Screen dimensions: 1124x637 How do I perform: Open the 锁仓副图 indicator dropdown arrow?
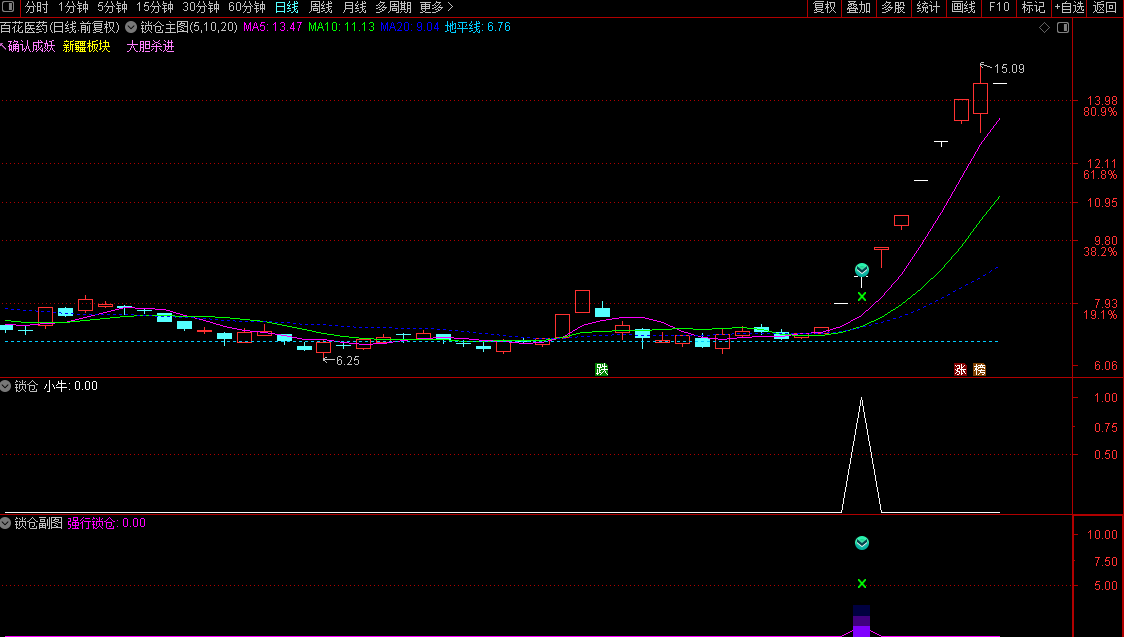(x=6, y=523)
